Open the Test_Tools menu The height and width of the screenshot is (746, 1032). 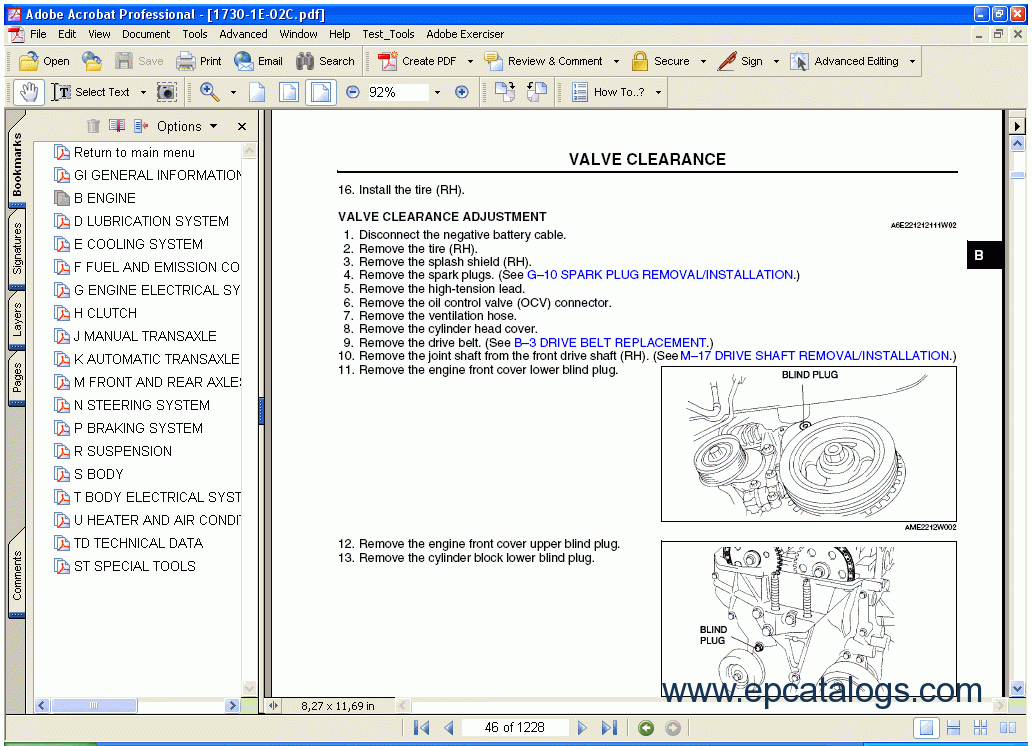388,34
